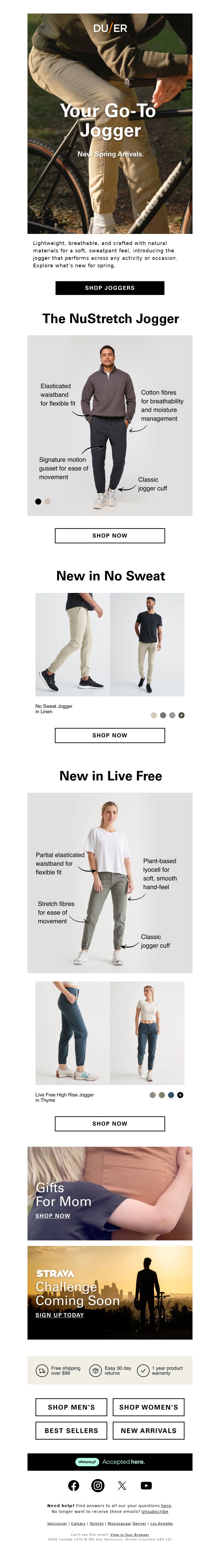
Task: Open DUER's Facebook page icon
Action: pos(73,1485)
